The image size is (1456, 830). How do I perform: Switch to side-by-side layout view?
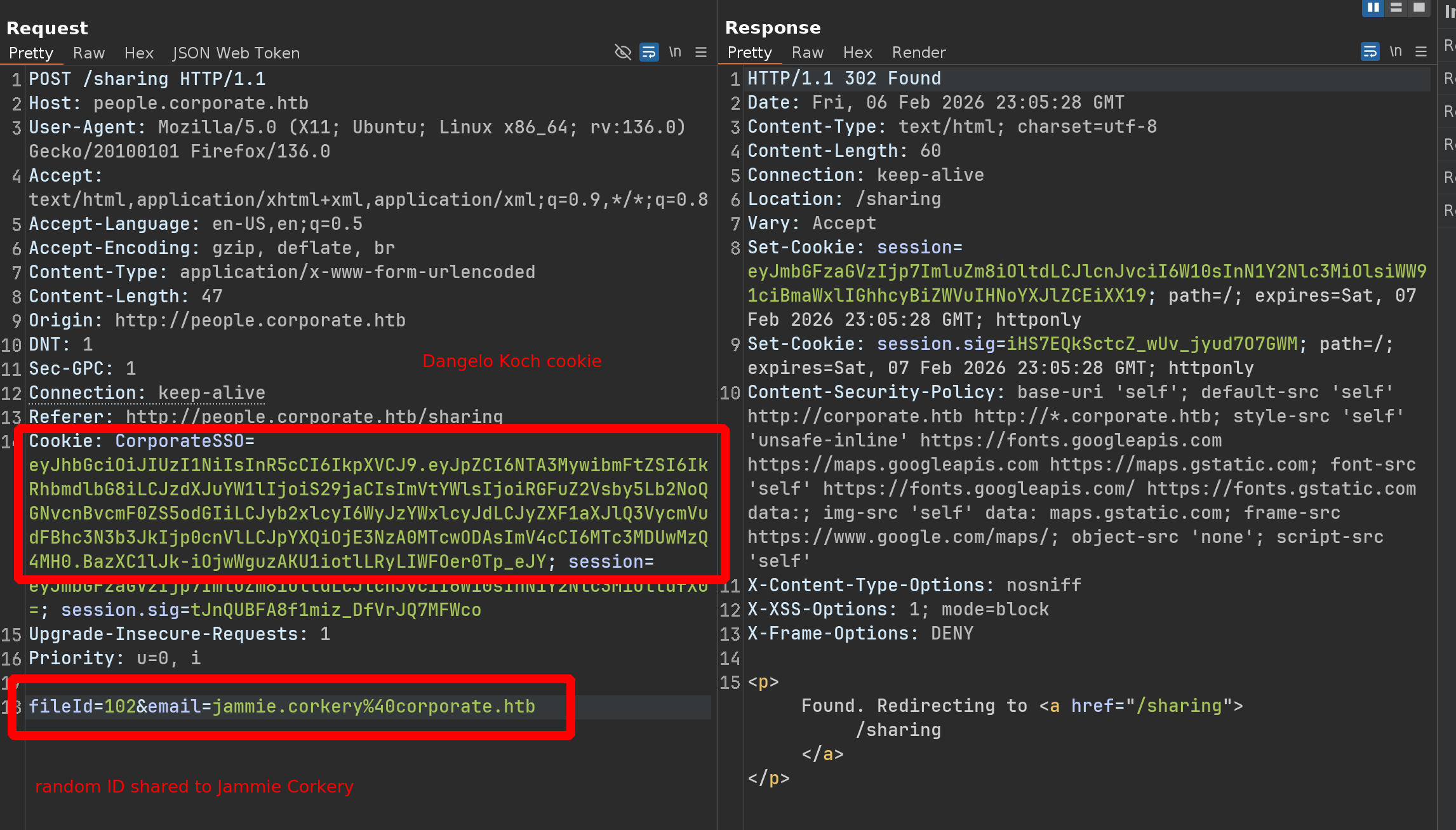point(1373,8)
